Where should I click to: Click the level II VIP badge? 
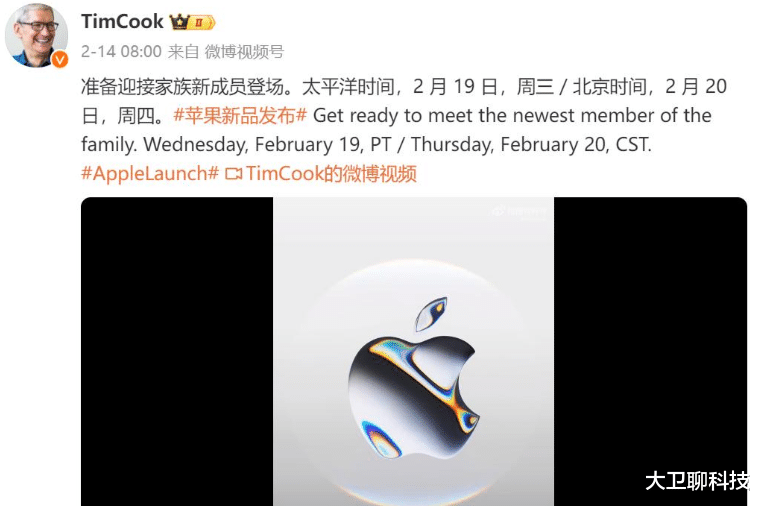pos(202,23)
